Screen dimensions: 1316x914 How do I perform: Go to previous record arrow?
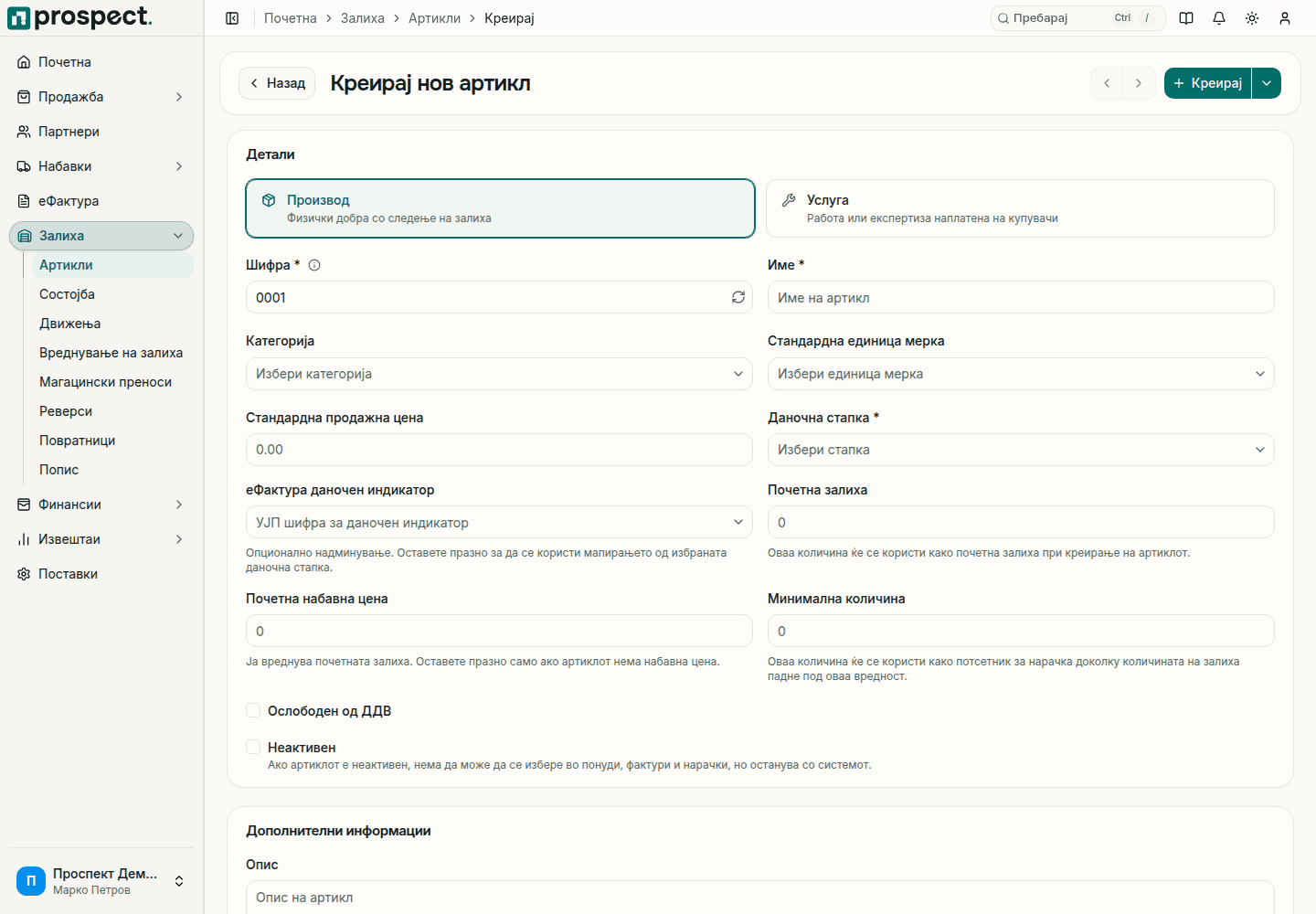1107,83
